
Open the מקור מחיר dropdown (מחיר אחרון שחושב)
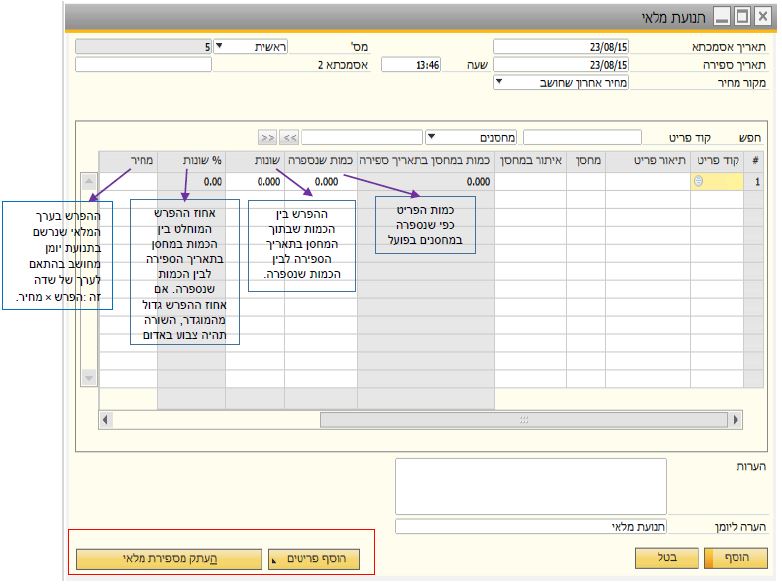click(499, 82)
